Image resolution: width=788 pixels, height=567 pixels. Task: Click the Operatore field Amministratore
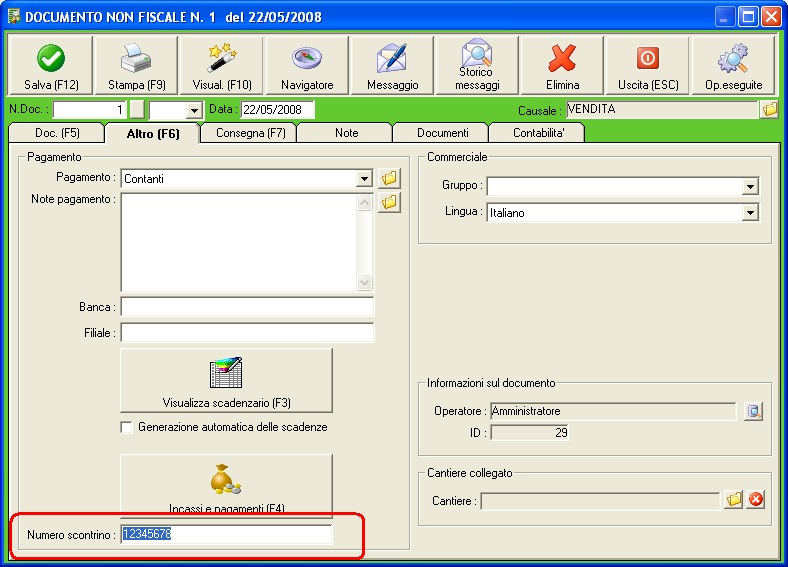[613, 411]
